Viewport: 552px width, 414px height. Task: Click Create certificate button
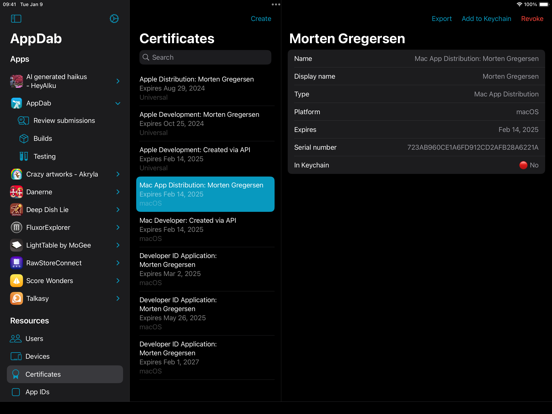261,19
